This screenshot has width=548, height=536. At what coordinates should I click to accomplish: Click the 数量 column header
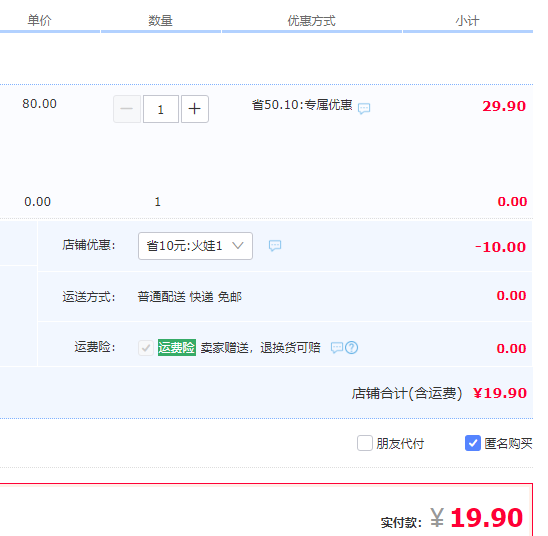coord(160,21)
